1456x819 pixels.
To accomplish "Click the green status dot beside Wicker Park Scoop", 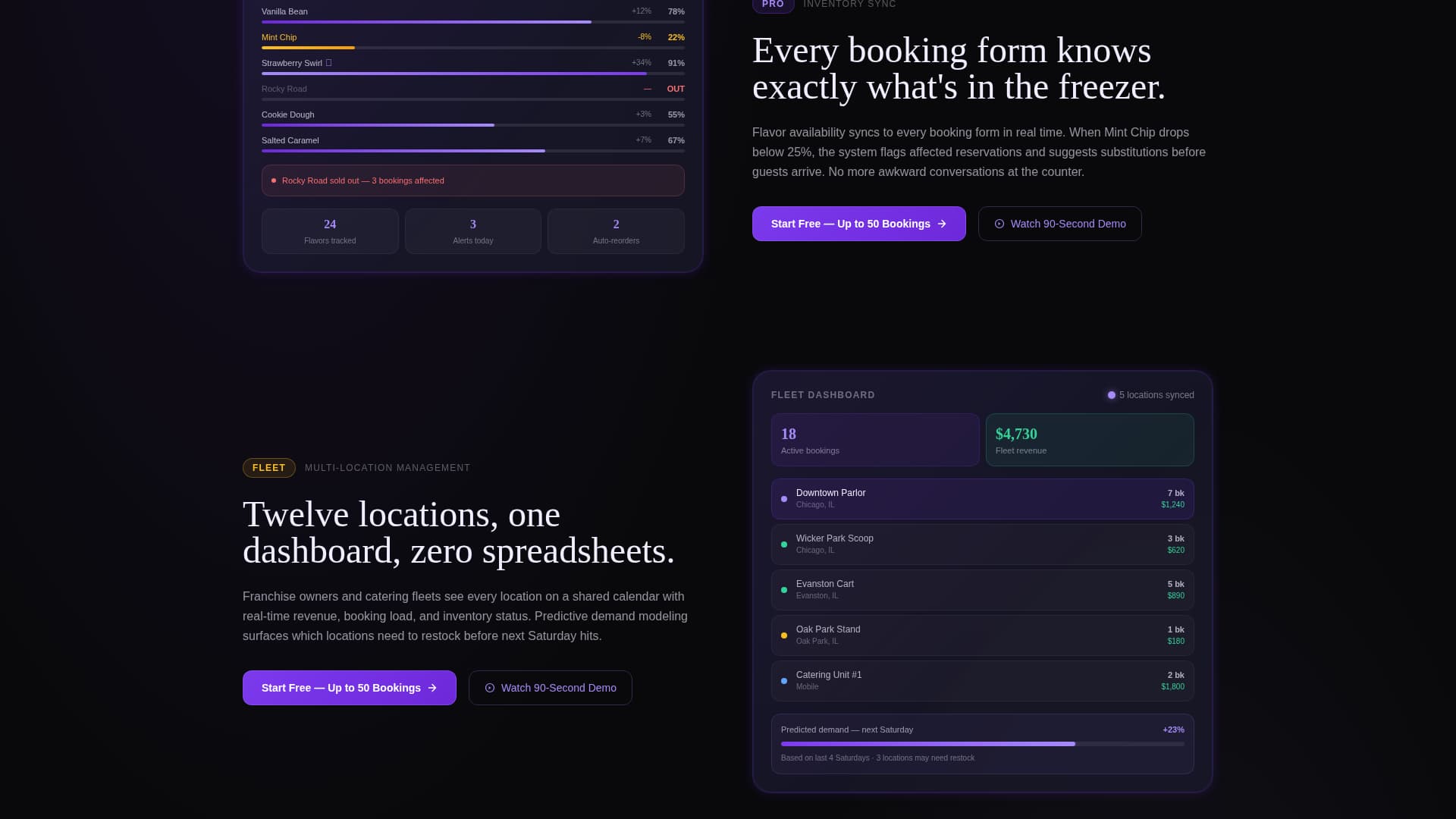I will click(x=784, y=544).
